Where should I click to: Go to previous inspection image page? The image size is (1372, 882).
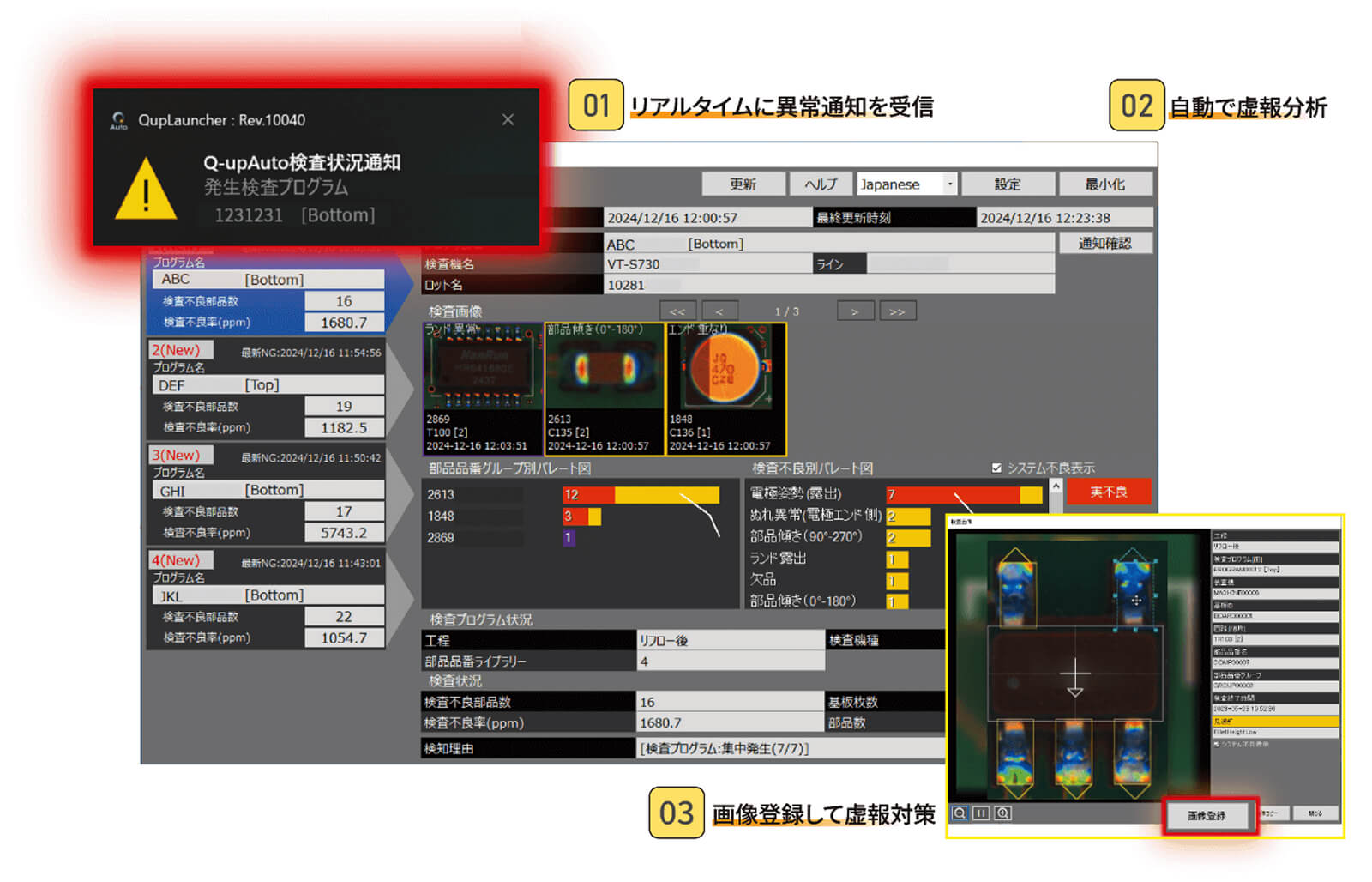[719, 311]
